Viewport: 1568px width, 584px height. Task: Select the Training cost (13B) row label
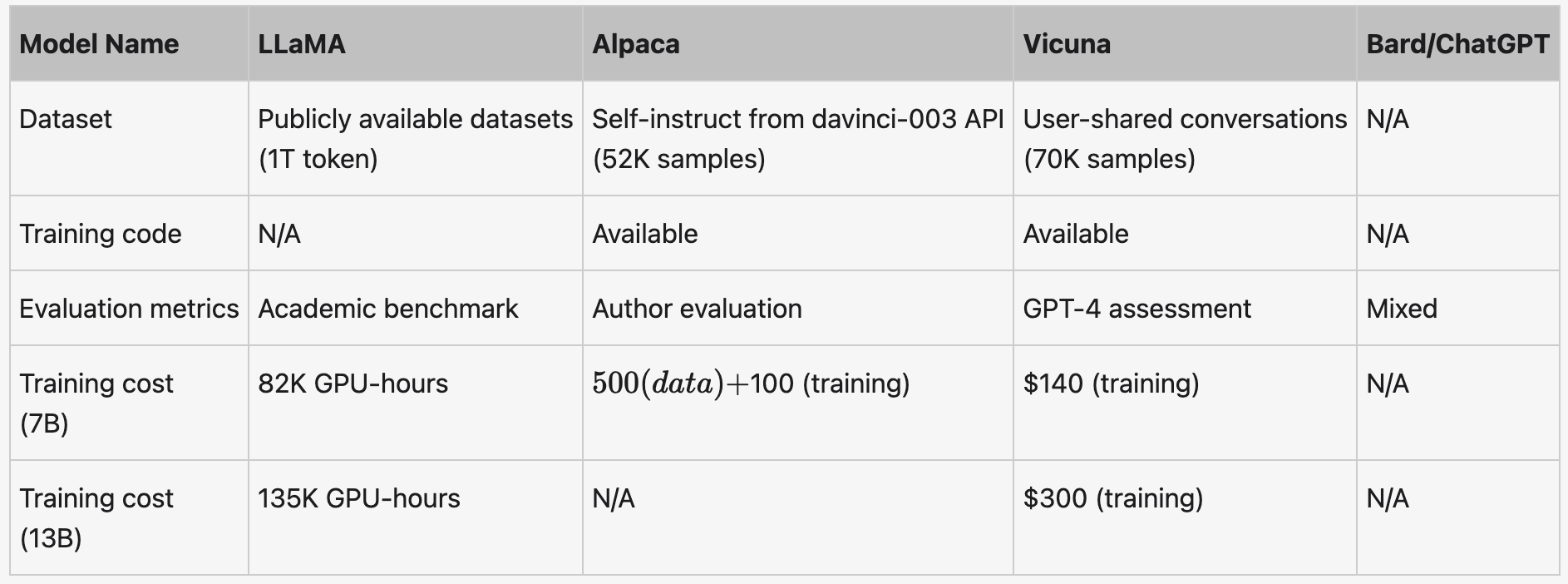tap(129, 517)
